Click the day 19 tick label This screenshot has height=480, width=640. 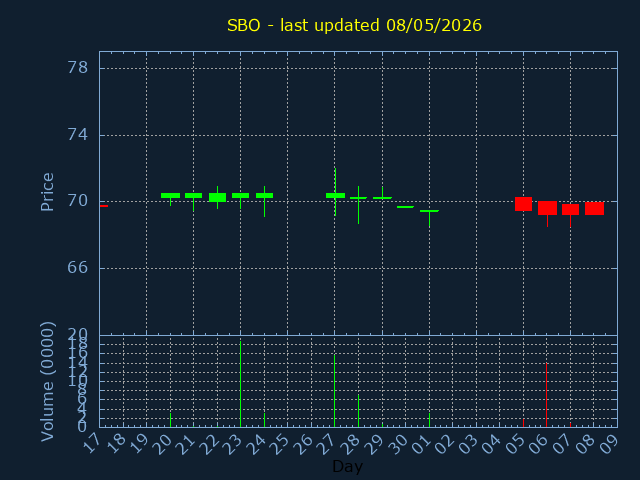click(x=138, y=443)
